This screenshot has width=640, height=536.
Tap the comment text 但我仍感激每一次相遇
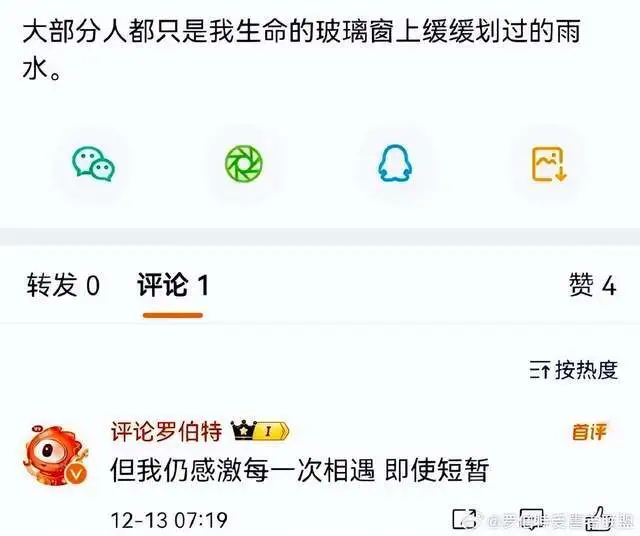tap(242, 471)
